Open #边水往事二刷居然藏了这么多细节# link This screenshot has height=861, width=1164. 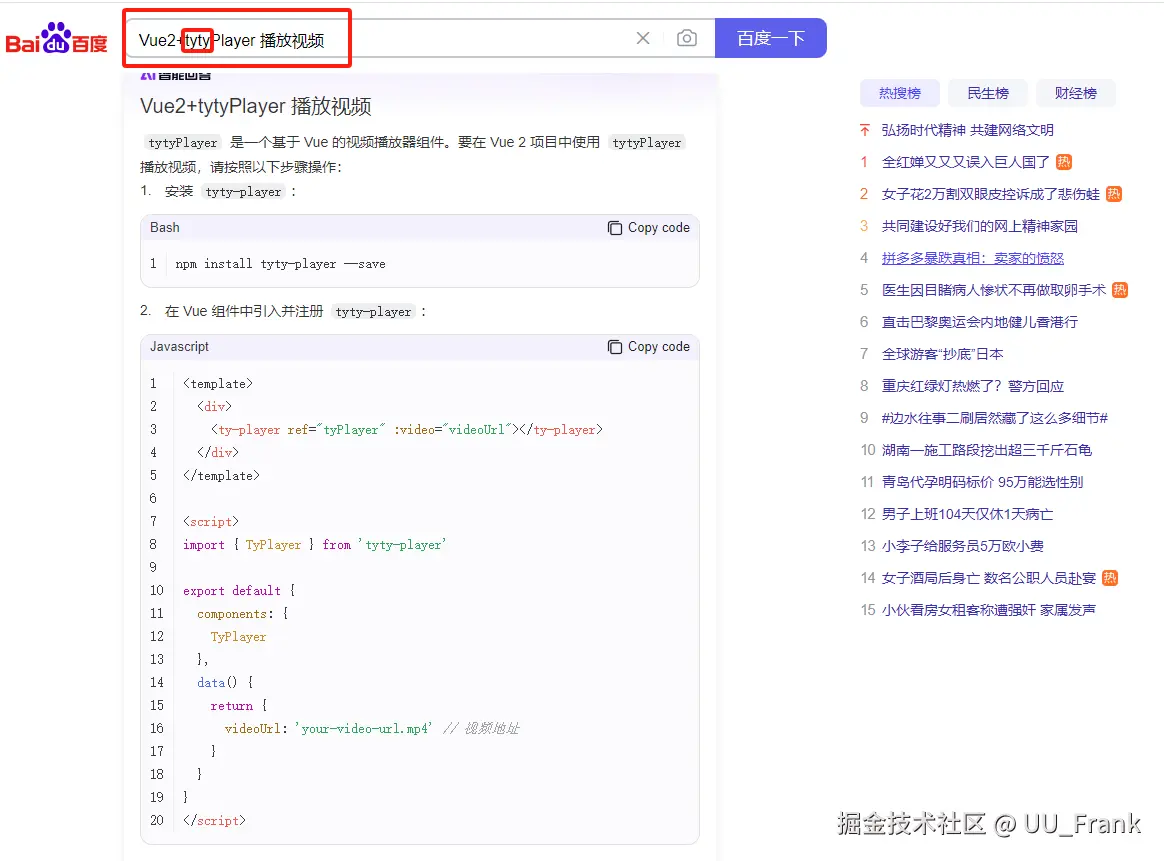(x=994, y=418)
